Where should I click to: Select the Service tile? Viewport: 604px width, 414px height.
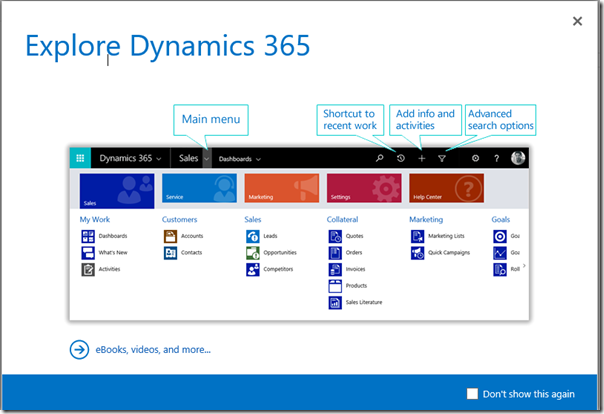click(200, 188)
